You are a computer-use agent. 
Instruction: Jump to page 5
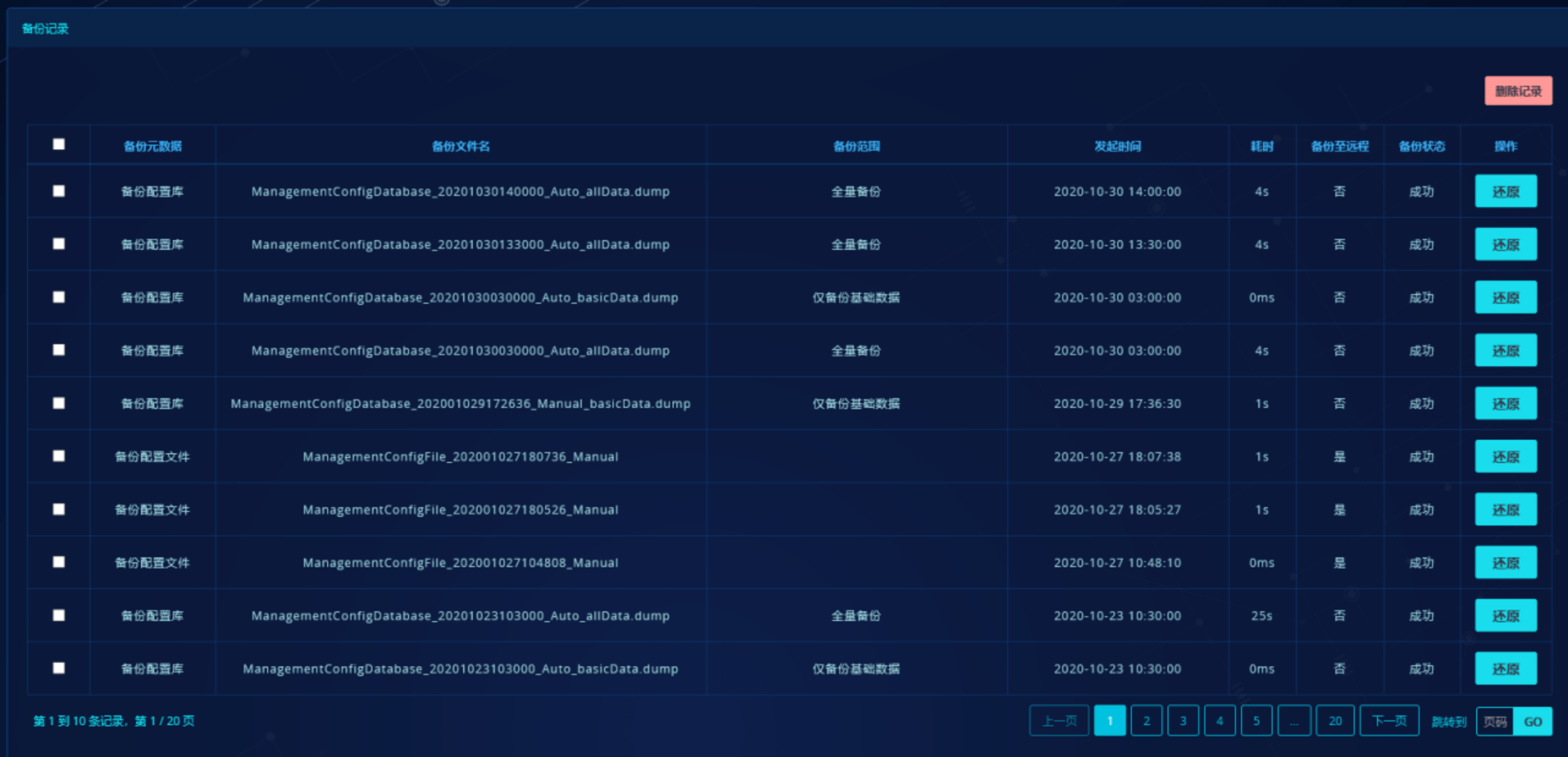pyautogui.click(x=1256, y=721)
